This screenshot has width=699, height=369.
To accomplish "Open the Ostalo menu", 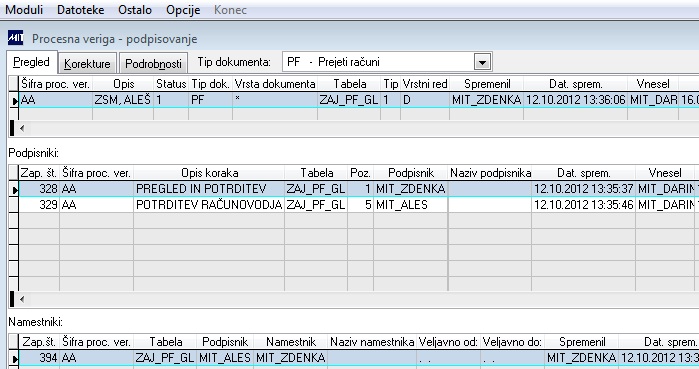I will point(135,10).
